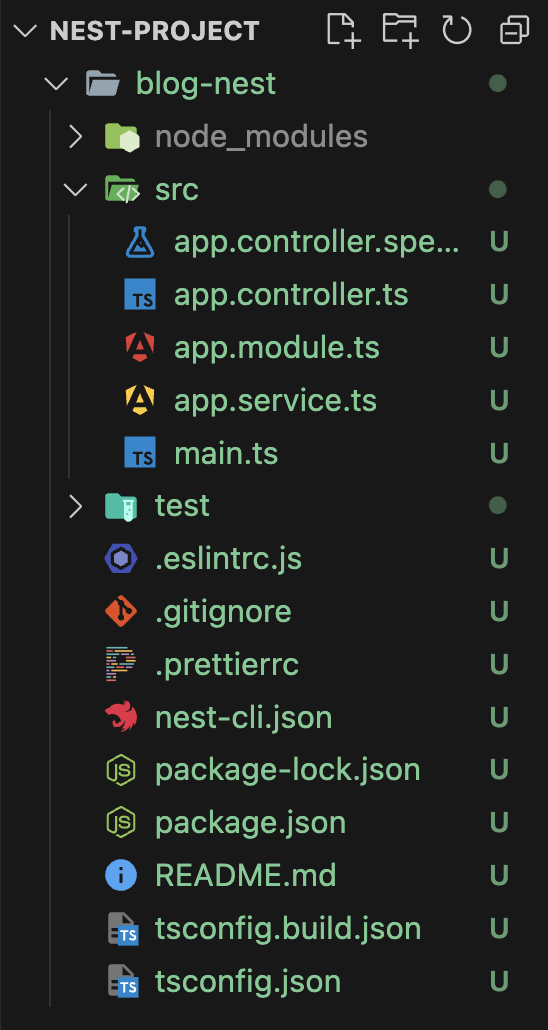Collapse all folders in explorer
548x1030 pixels.
tap(514, 30)
